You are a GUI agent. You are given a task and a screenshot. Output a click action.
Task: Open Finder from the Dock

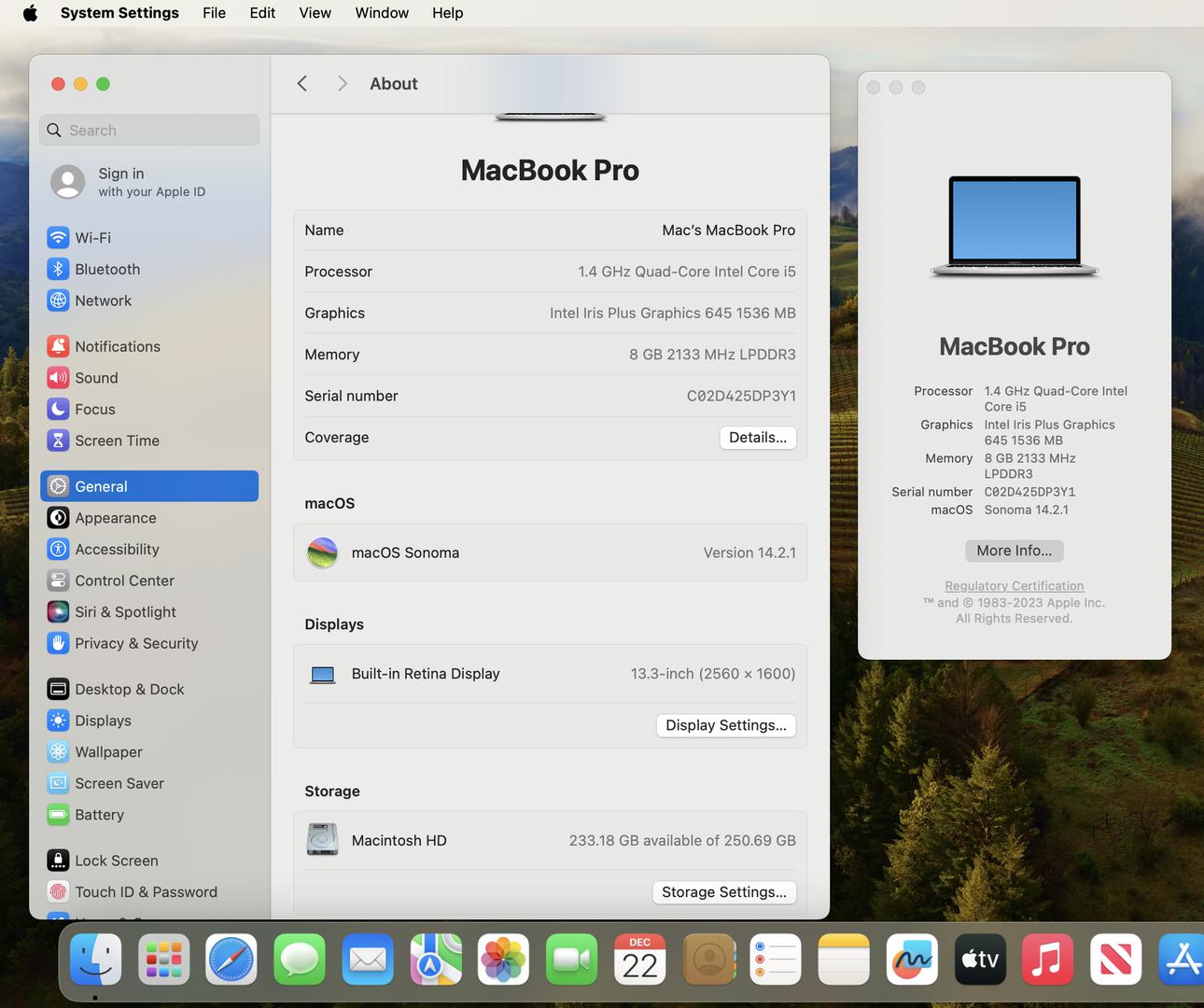click(x=96, y=959)
